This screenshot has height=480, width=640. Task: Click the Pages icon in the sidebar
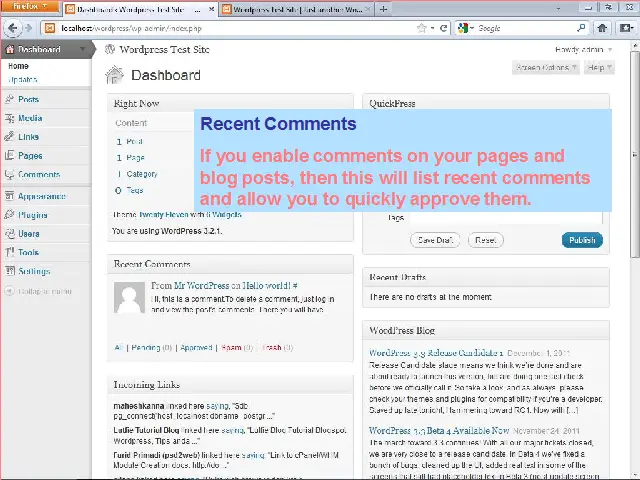(9, 156)
